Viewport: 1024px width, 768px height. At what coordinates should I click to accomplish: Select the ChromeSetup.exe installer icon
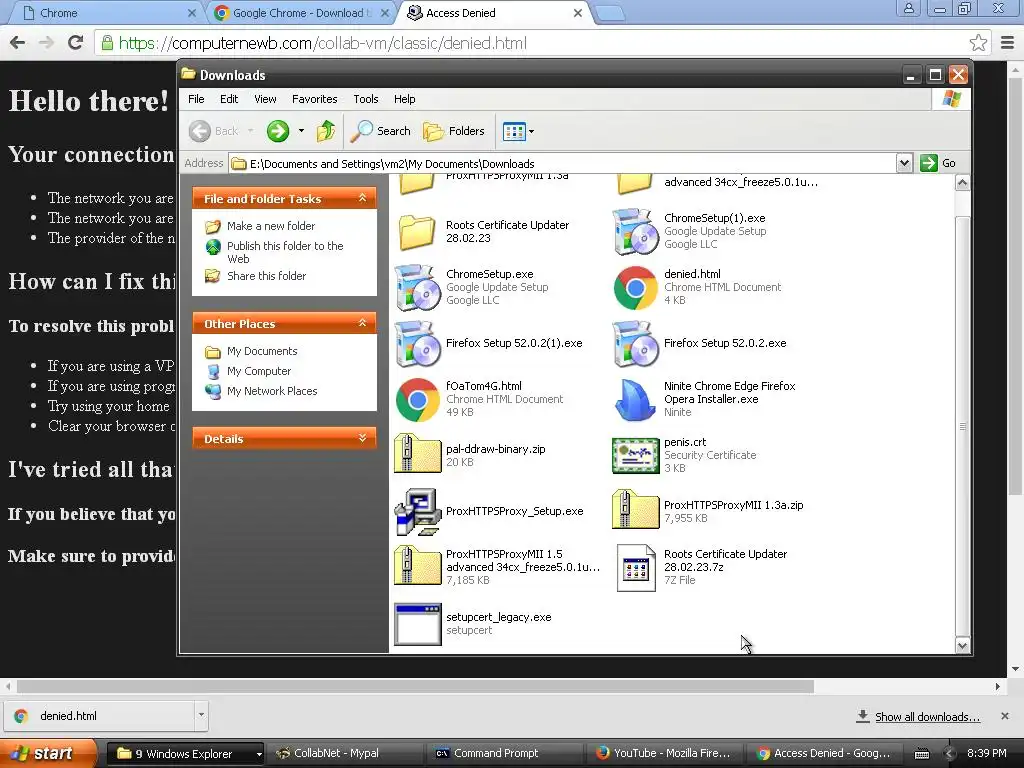pos(417,287)
